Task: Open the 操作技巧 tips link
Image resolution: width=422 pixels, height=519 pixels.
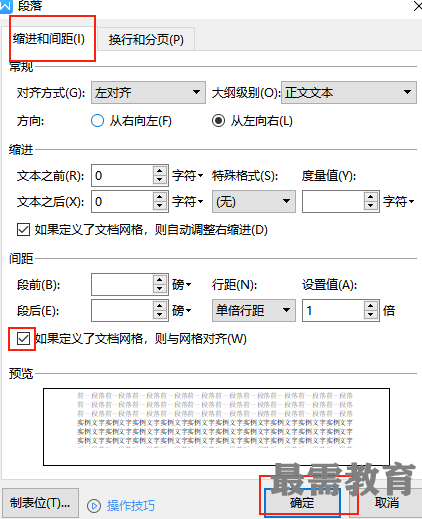Action: [x=131, y=506]
